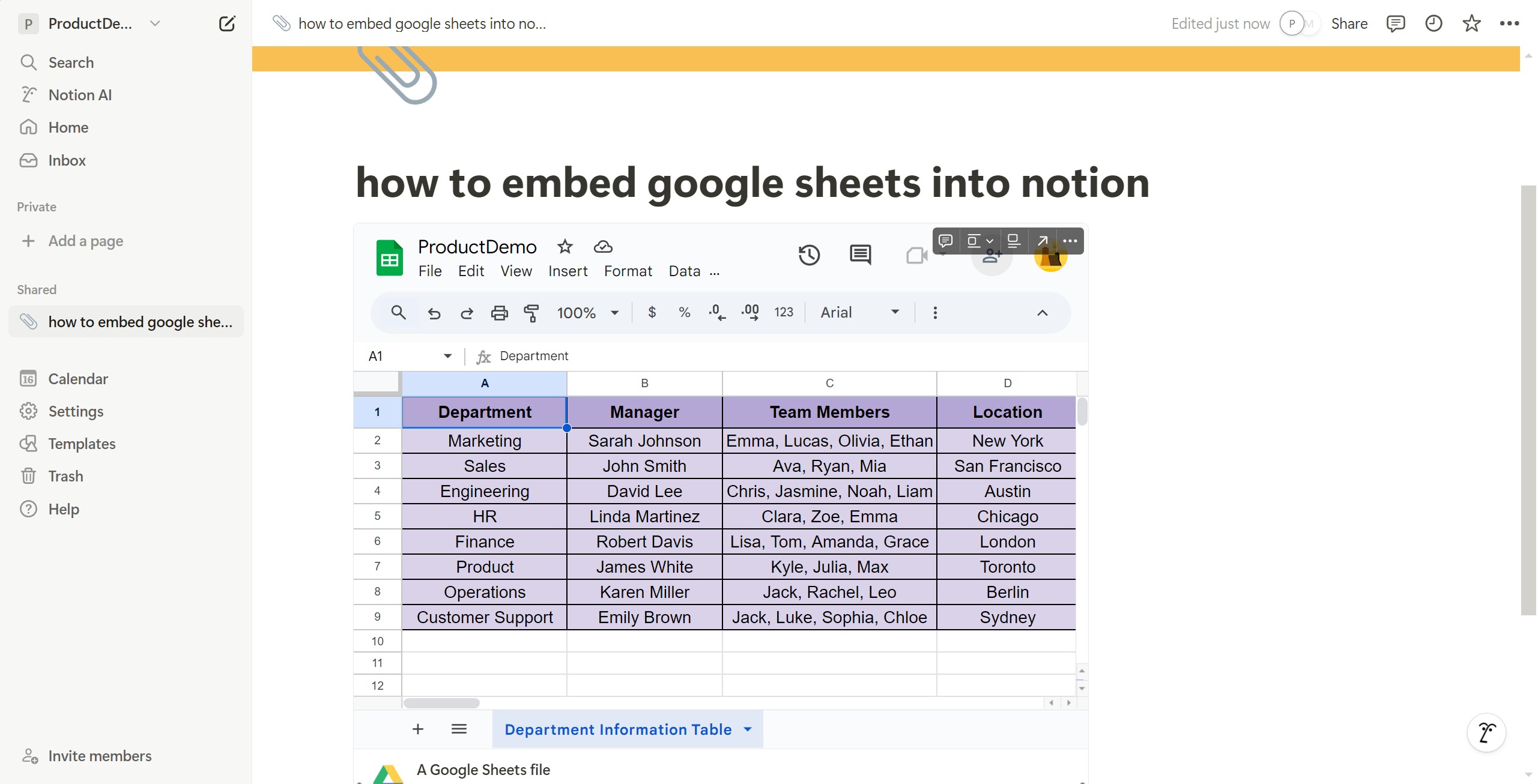Open Sheets View menu
Viewport: 1538px width, 784px height.
point(516,271)
